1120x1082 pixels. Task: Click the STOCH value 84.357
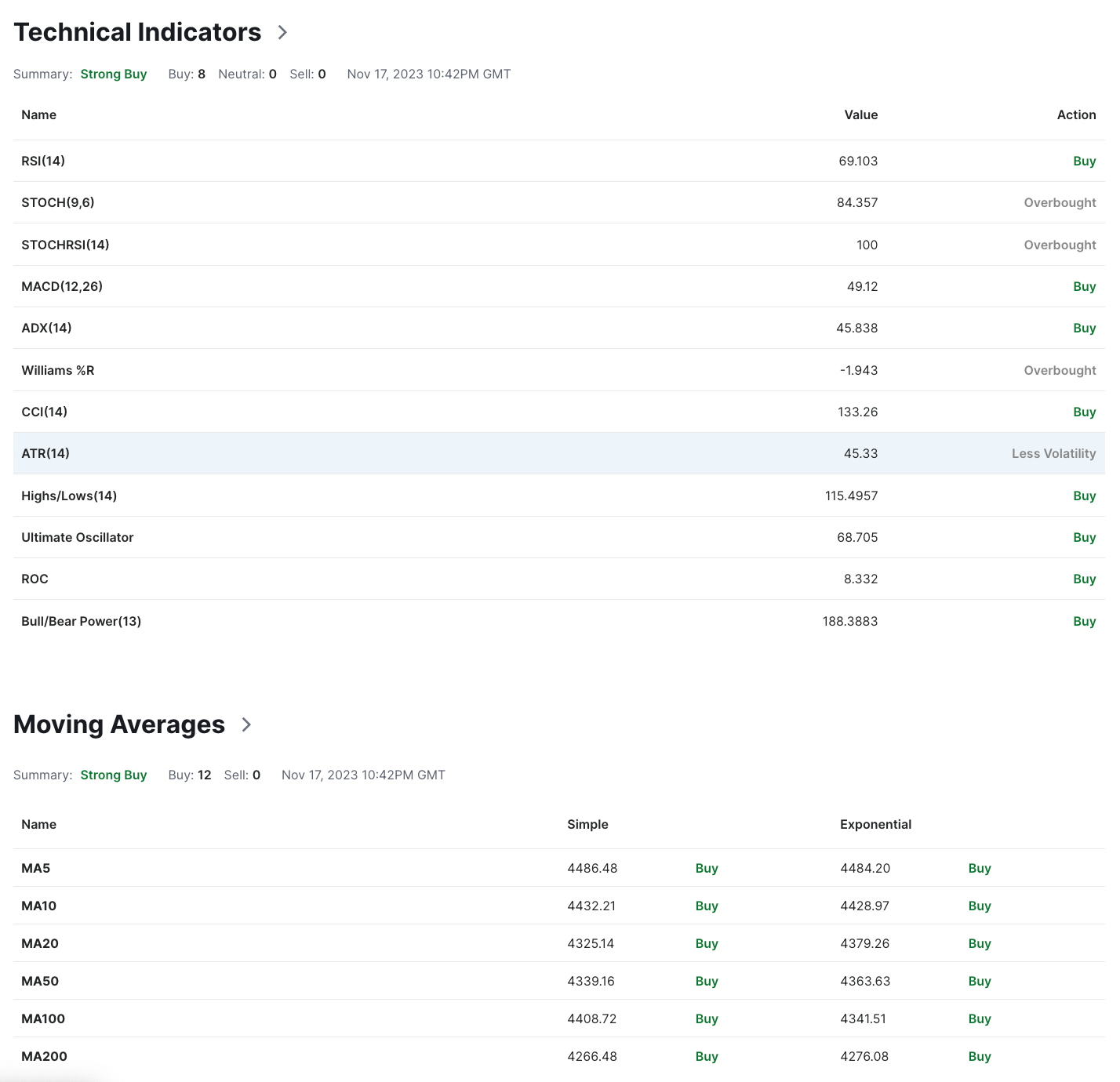click(857, 202)
